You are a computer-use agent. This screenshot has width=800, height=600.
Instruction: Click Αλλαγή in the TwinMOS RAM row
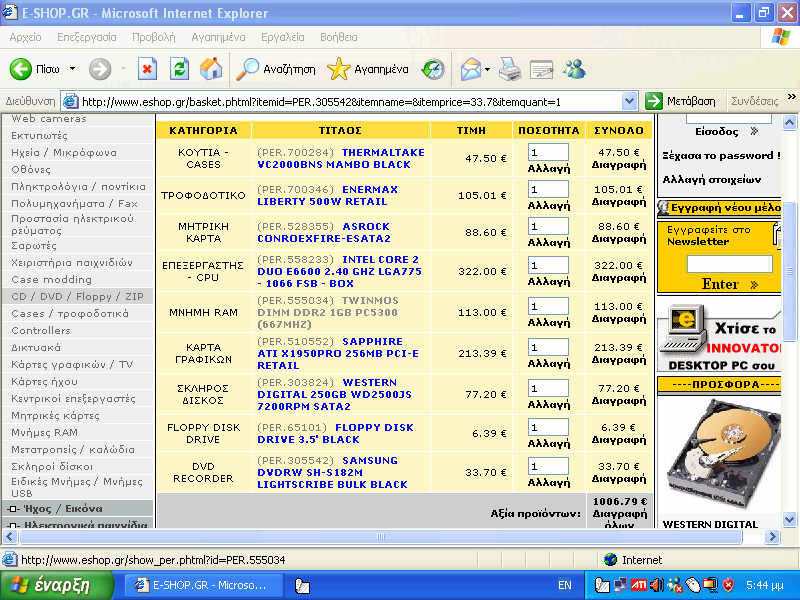548,322
